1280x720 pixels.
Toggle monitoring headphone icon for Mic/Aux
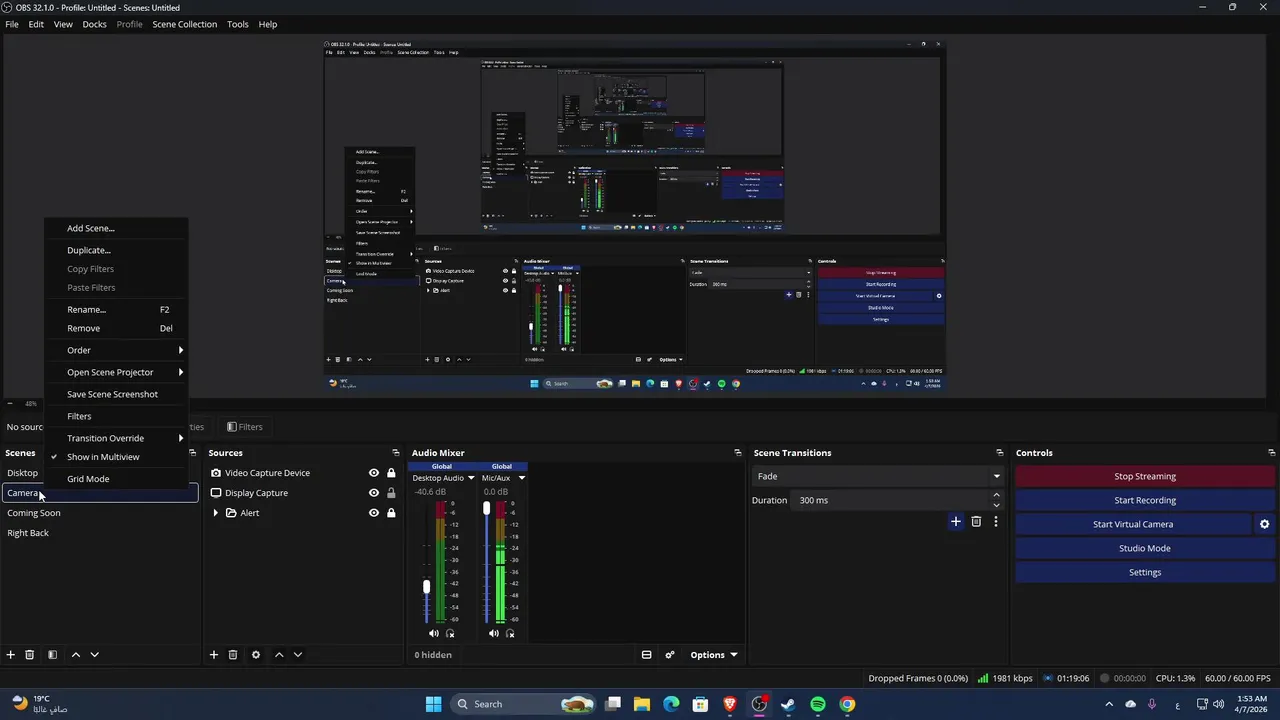point(510,633)
